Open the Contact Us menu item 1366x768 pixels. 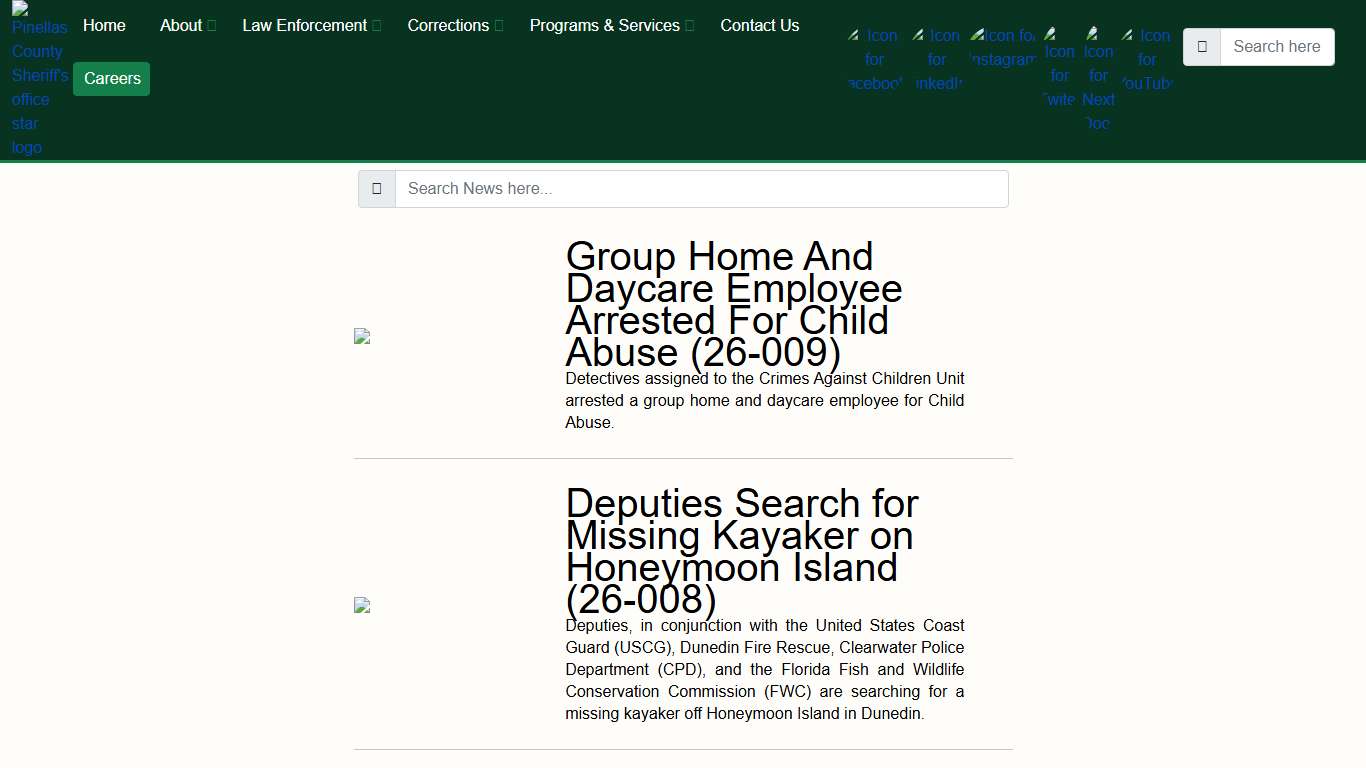[x=759, y=26]
